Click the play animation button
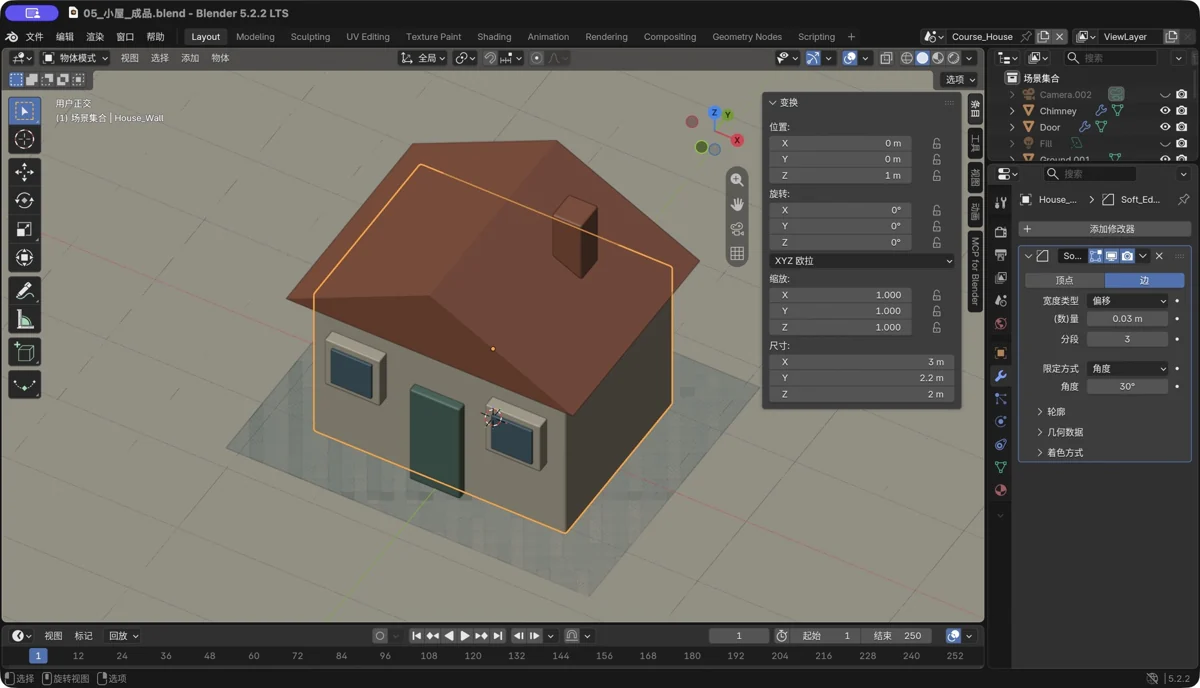The height and width of the screenshot is (688, 1200). click(465, 636)
